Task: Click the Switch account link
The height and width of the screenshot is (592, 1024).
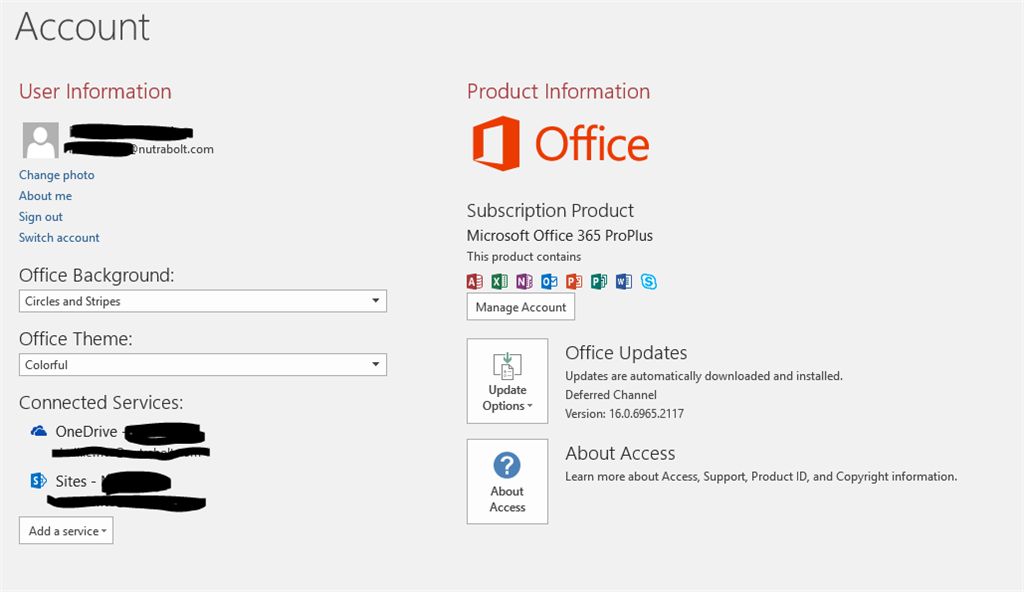Action: (x=59, y=238)
